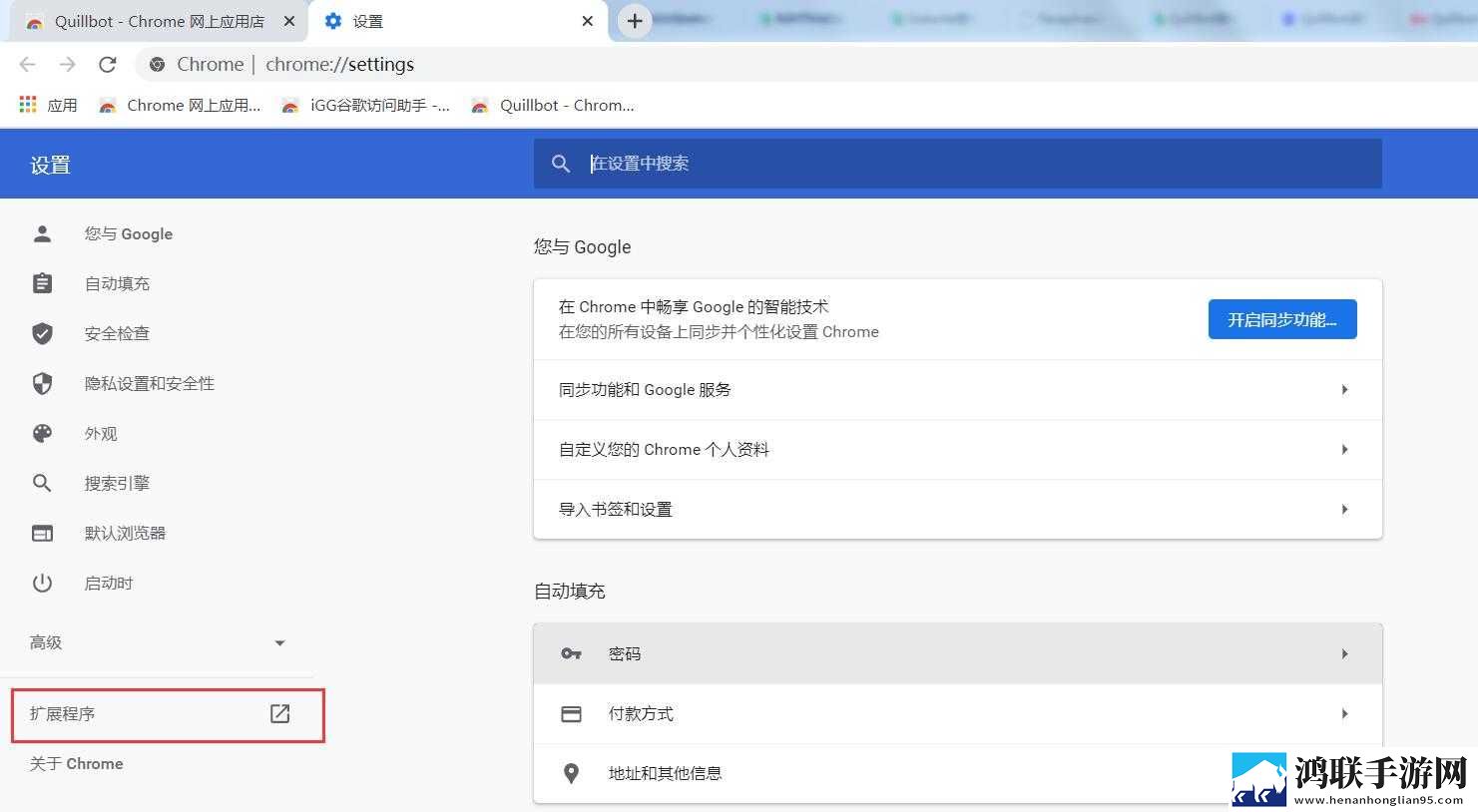Open 外观 in sidebar
The width and height of the screenshot is (1478, 812).
(101, 433)
